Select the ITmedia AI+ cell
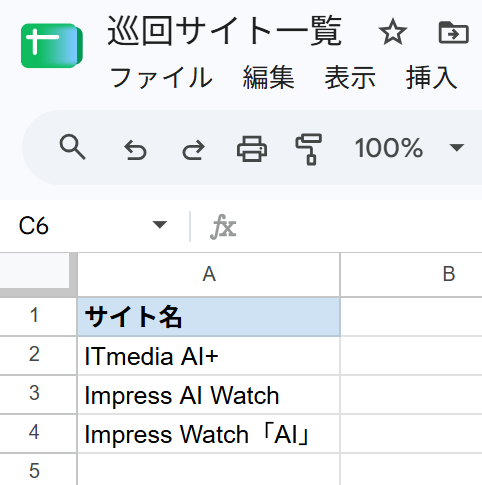Image resolution: width=482 pixels, height=485 pixels. click(209, 356)
